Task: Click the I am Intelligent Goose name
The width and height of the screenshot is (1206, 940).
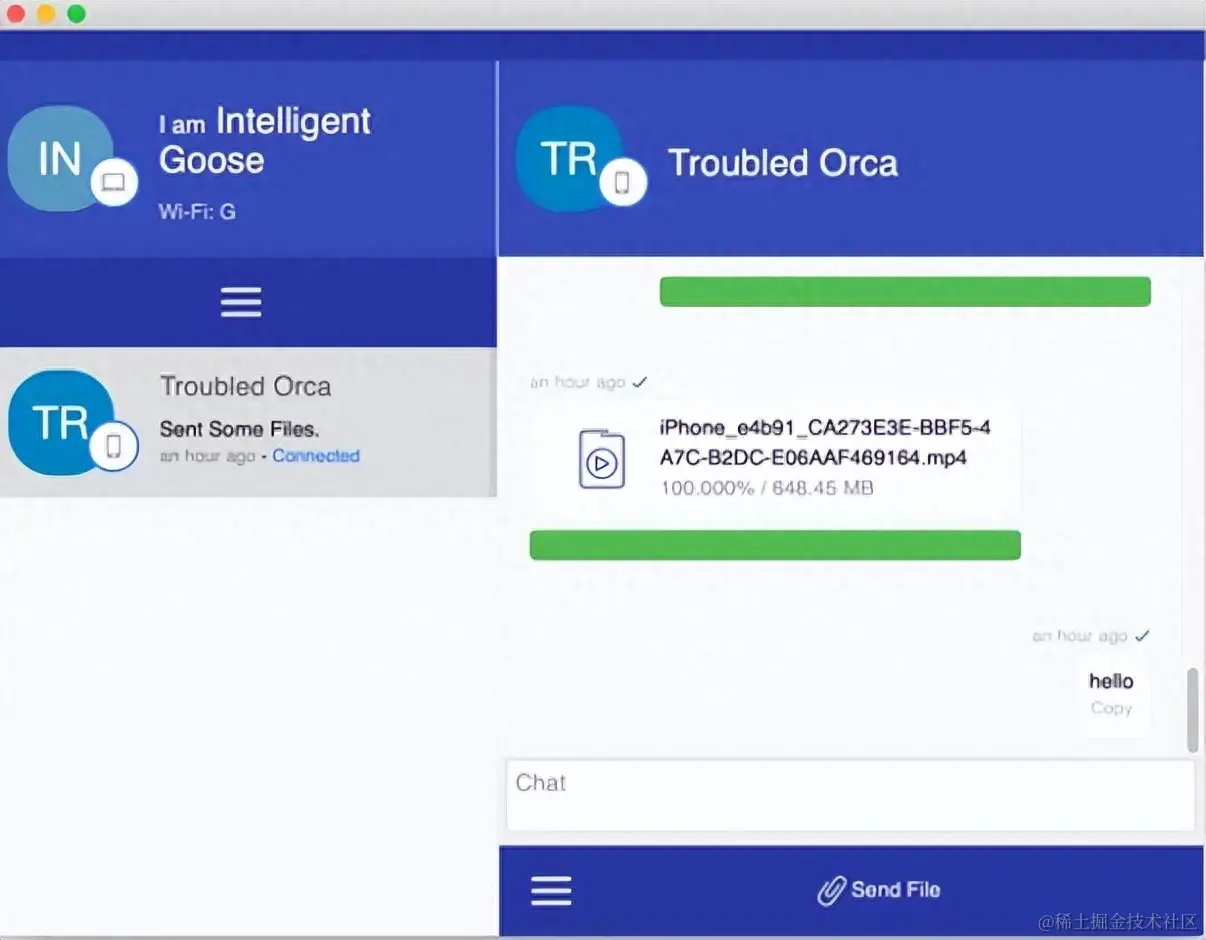Action: click(x=264, y=141)
